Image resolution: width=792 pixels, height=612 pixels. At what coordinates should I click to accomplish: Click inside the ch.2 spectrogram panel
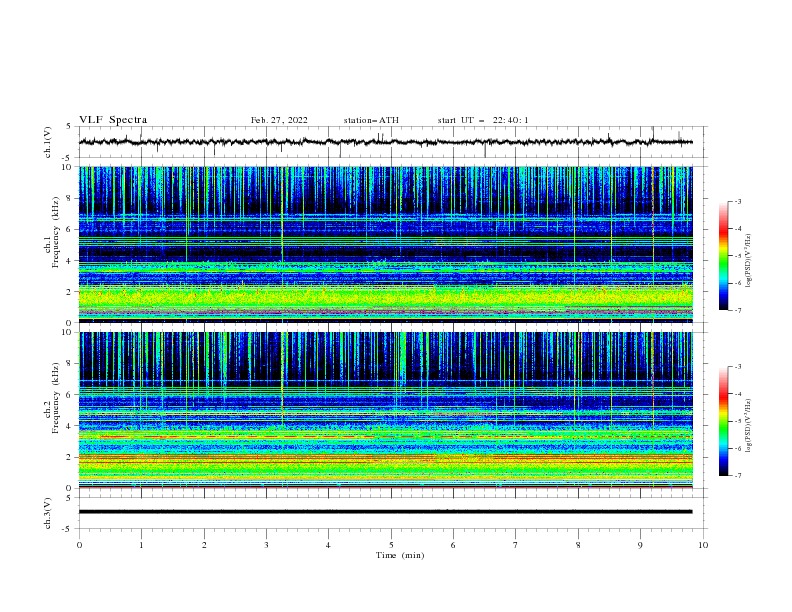pos(385,410)
